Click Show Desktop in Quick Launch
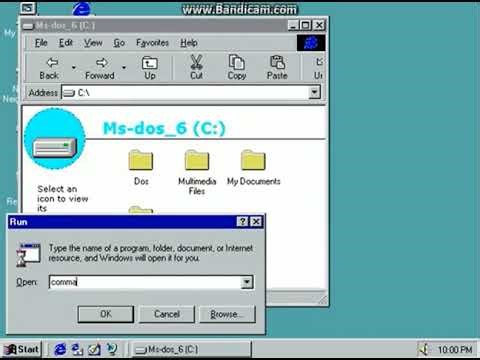The width and height of the screenshot is (480, 360). click(x=94, y=349)
